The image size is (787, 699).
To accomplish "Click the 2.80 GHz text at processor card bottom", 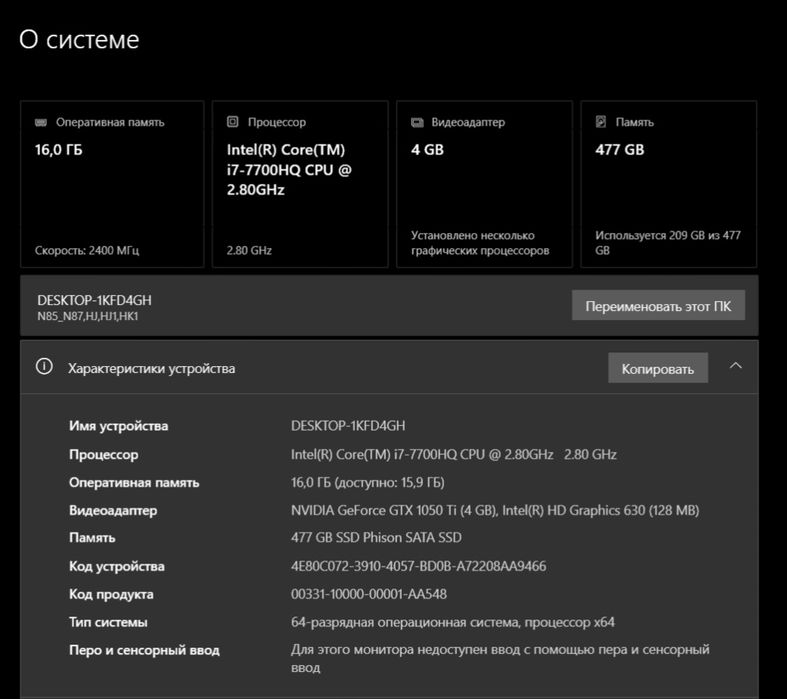I will click(249, 250).
